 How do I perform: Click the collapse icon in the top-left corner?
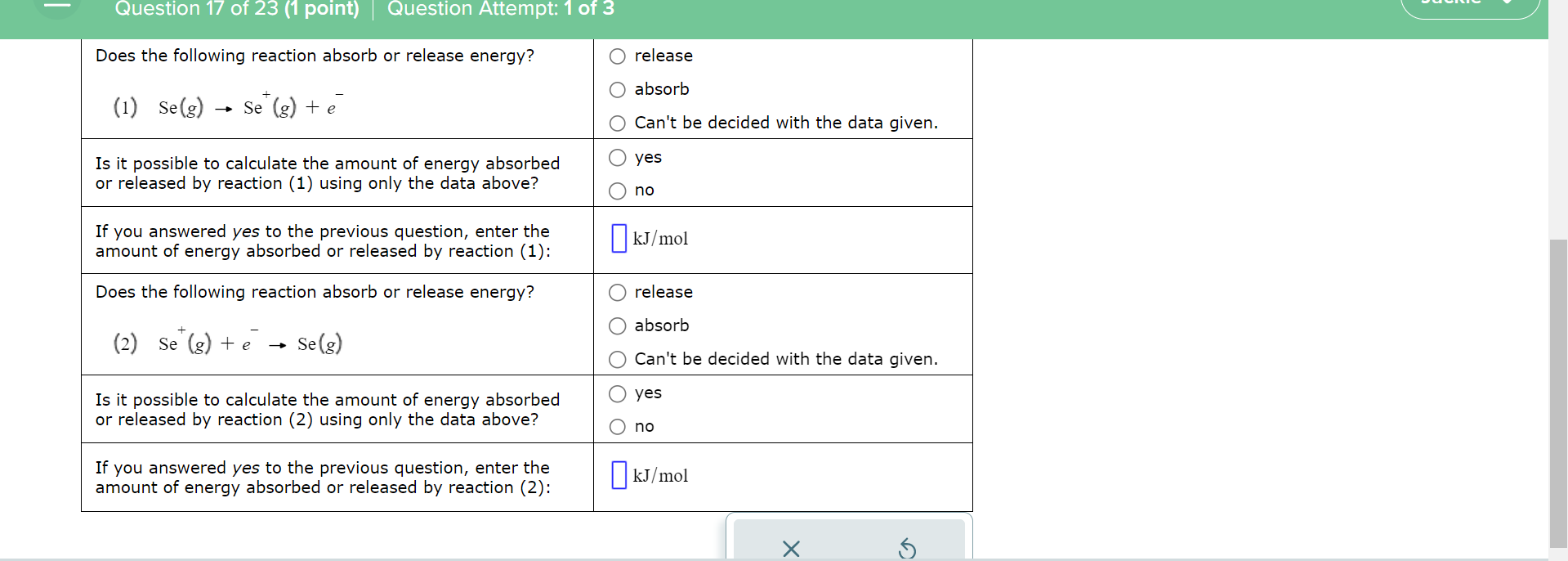point(56,7)
